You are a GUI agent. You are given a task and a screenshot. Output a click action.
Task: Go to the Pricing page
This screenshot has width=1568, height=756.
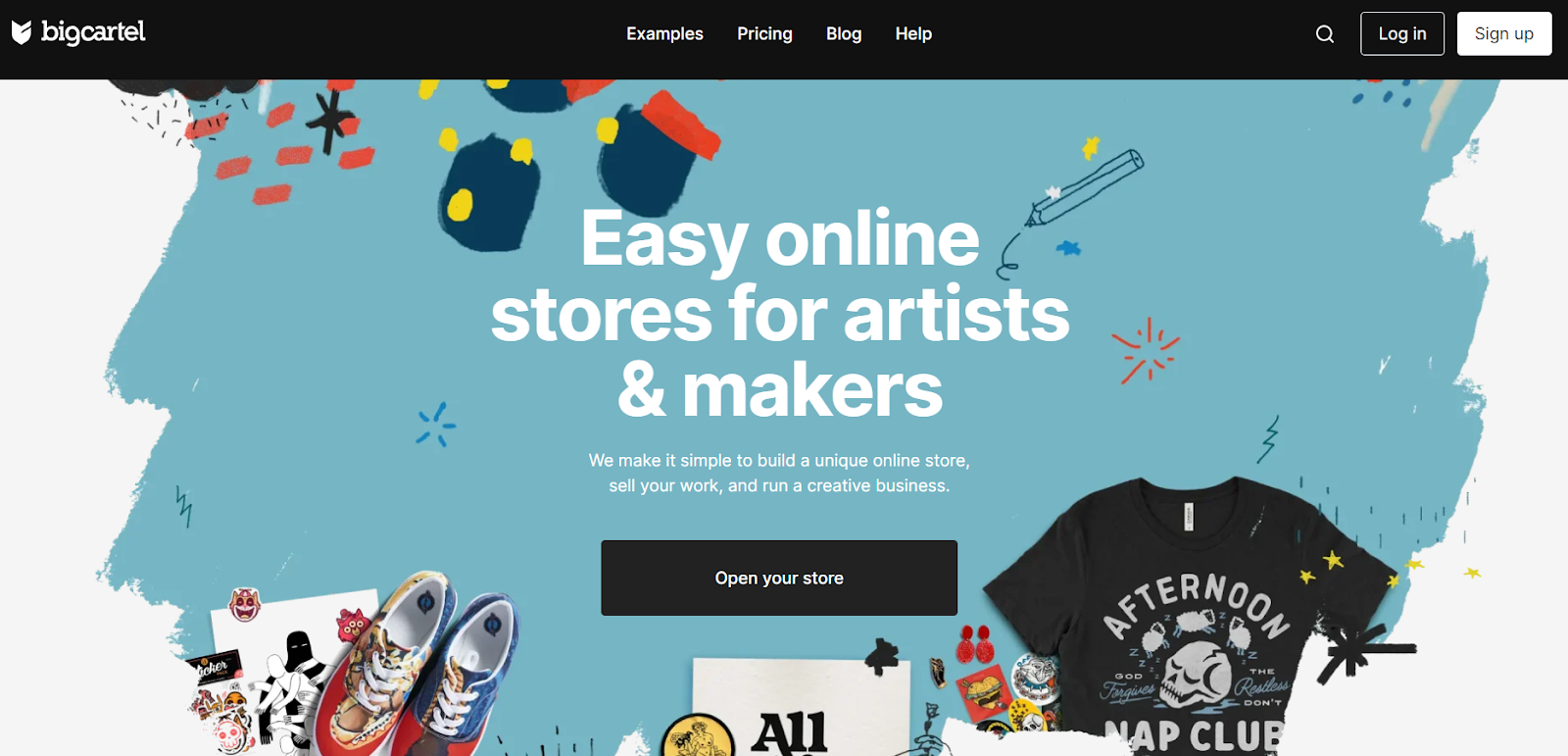pos(764,33)
